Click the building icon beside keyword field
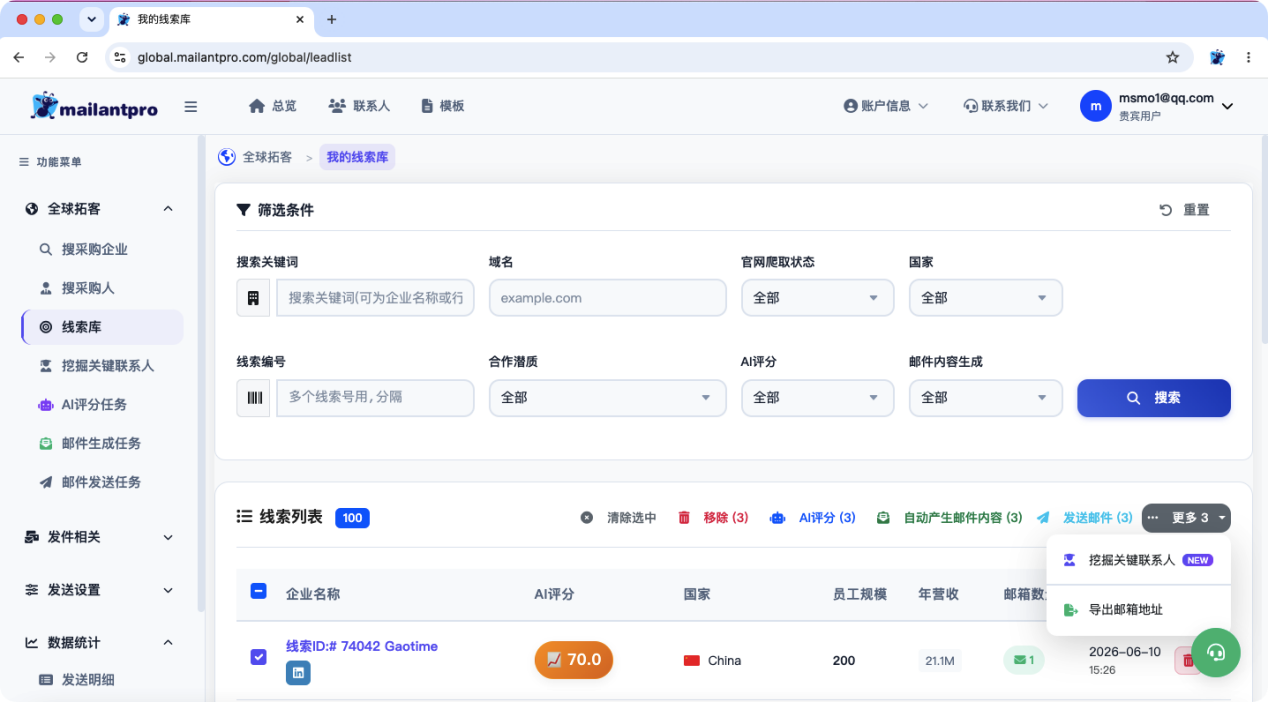Image resolution: width=1268 pixels, height=702 pixels. click(253, 298)
